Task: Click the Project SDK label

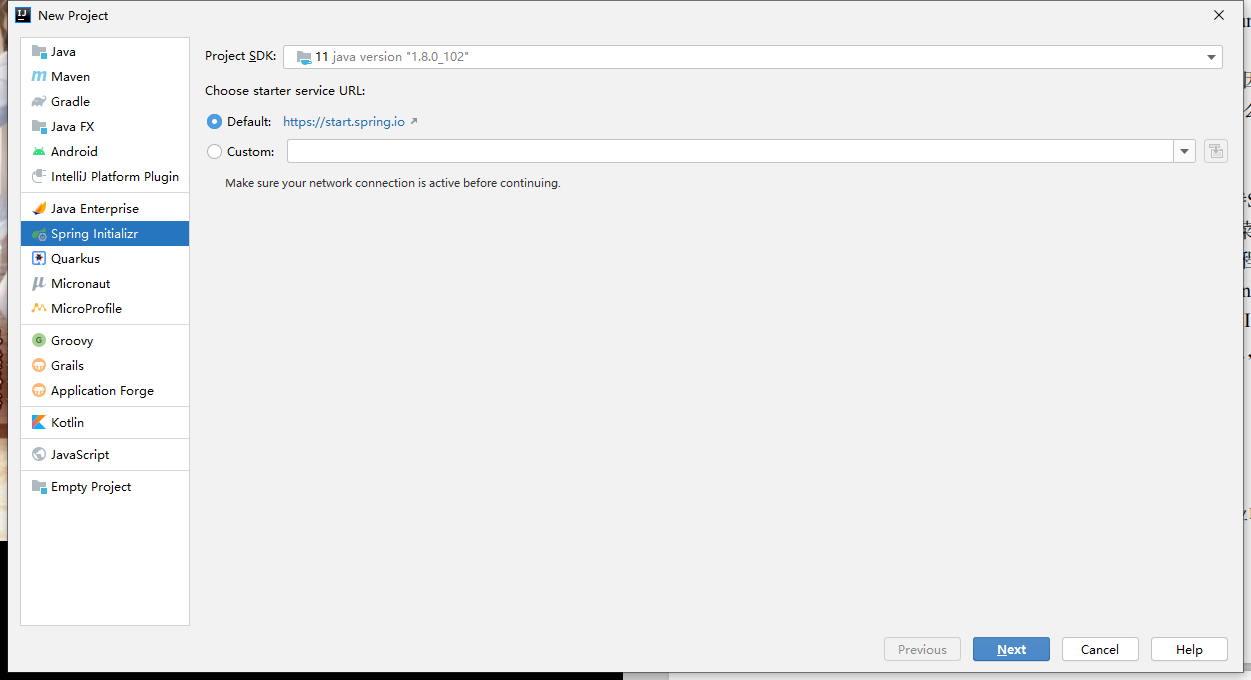Action: pyautogui.click(x=240, y=57)
